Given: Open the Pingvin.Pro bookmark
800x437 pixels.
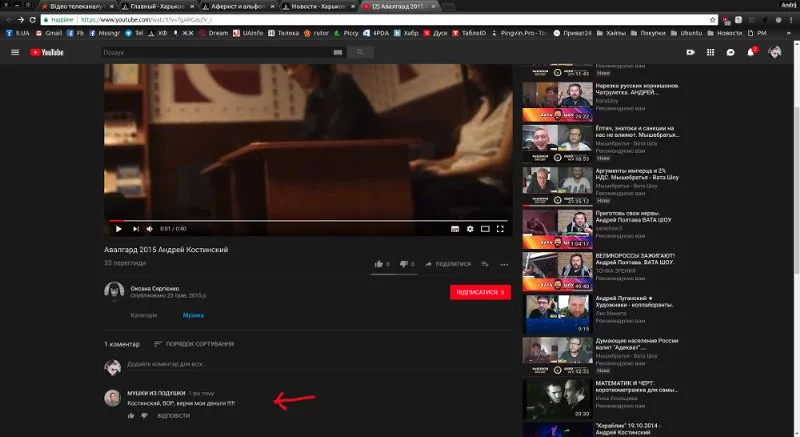Looking at the screenshot, I should 518,33.
